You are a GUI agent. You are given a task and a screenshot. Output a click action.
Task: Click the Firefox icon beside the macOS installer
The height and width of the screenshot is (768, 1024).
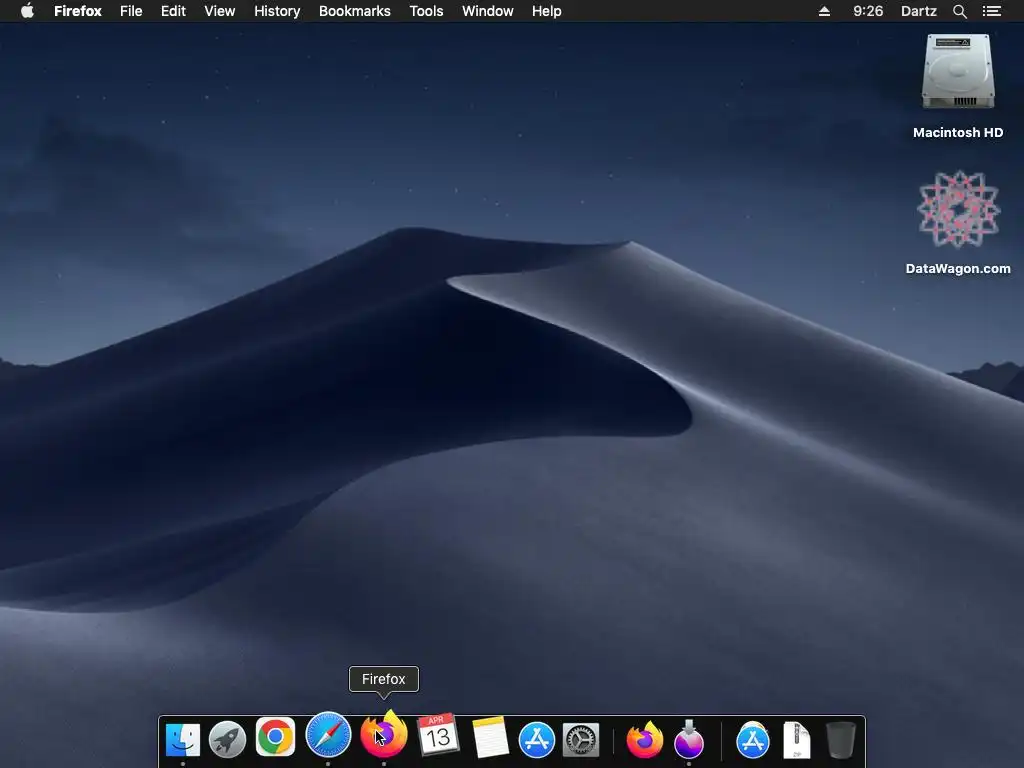click(x=645, y=740)
